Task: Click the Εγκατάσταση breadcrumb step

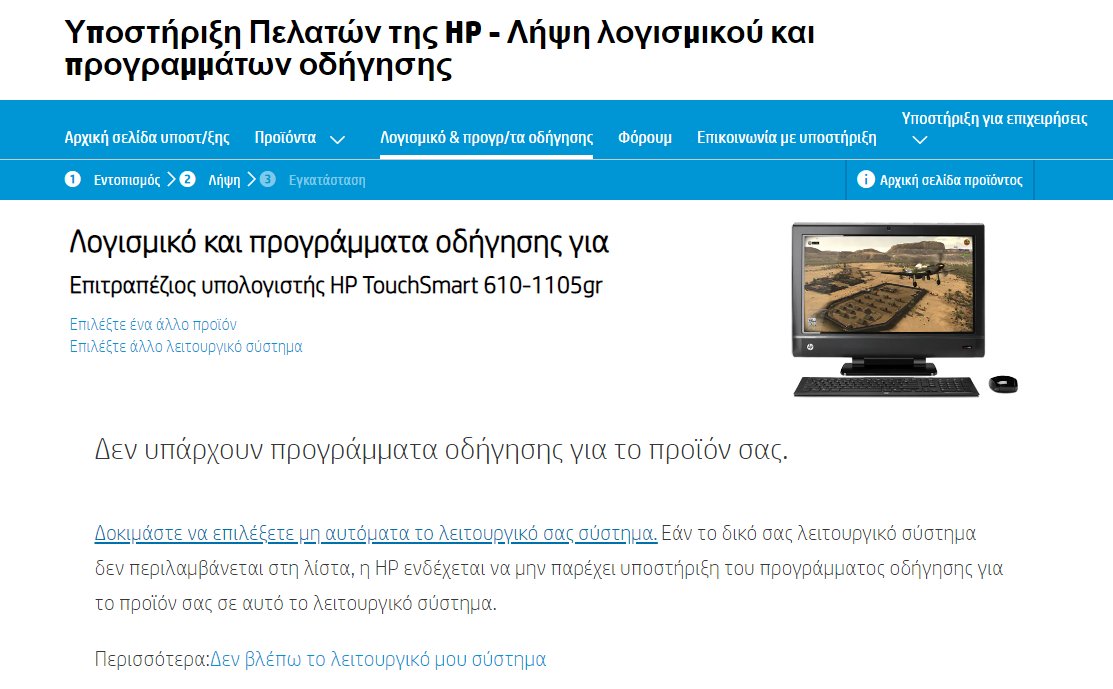Action: 327,180
